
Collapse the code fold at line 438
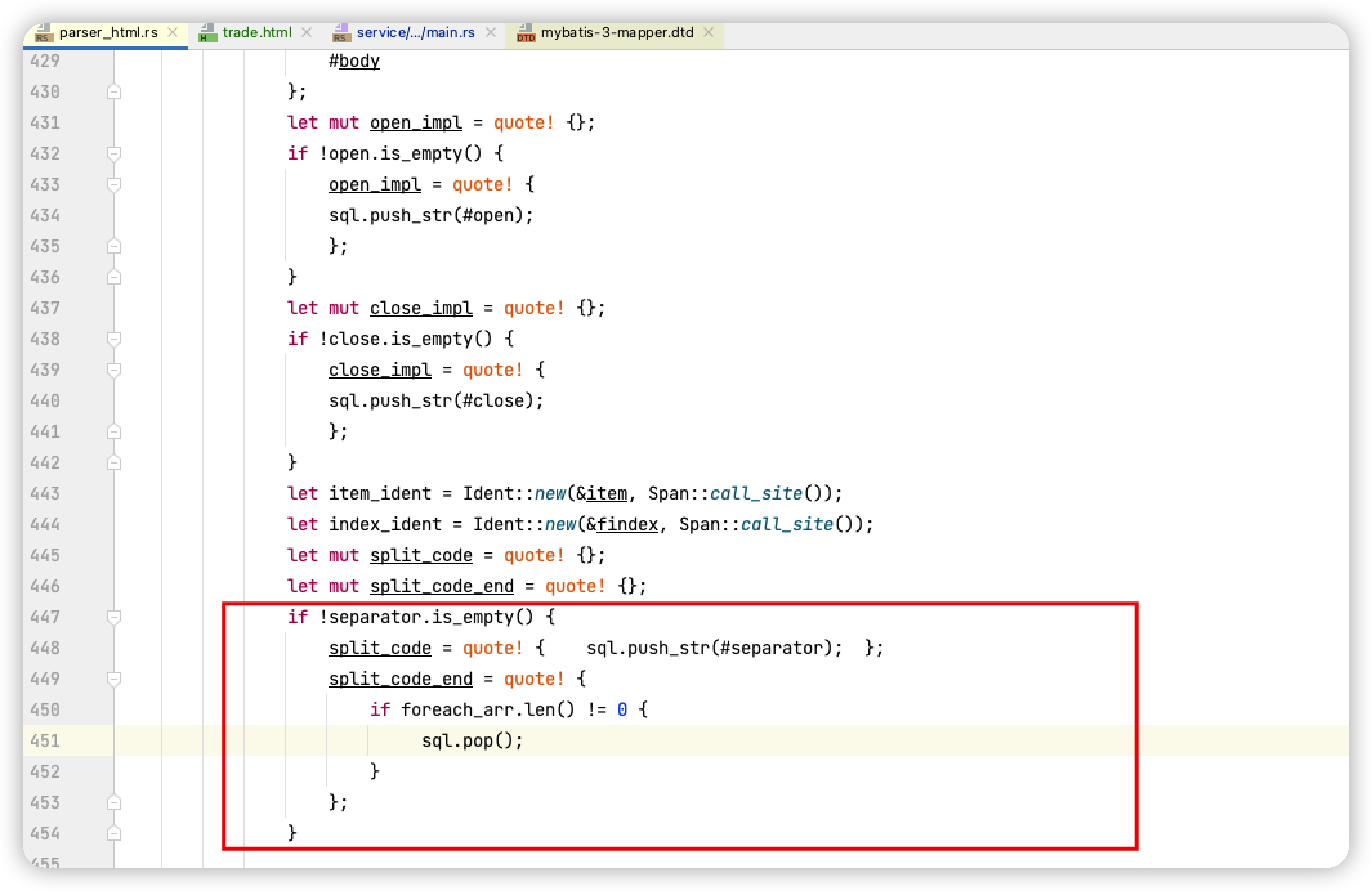point(113,338)
